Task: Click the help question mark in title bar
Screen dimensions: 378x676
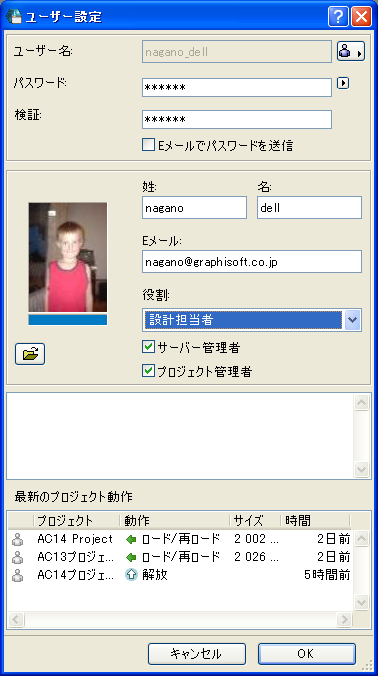Action: 338,17
